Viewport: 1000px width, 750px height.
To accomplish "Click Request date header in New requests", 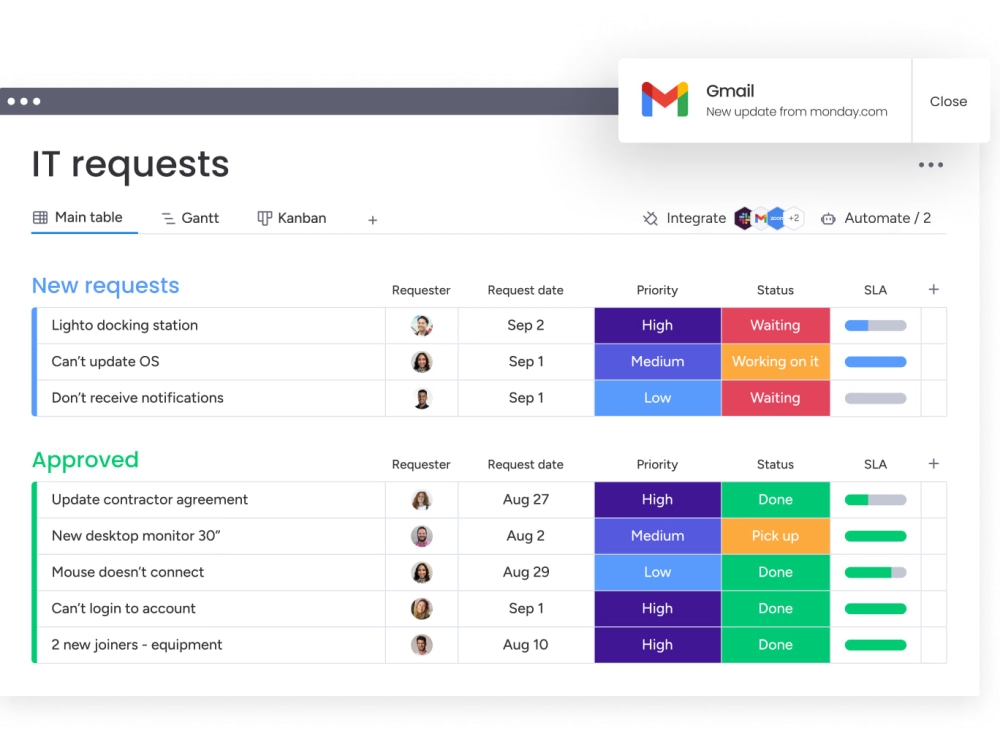I will (x=526, y=290).
